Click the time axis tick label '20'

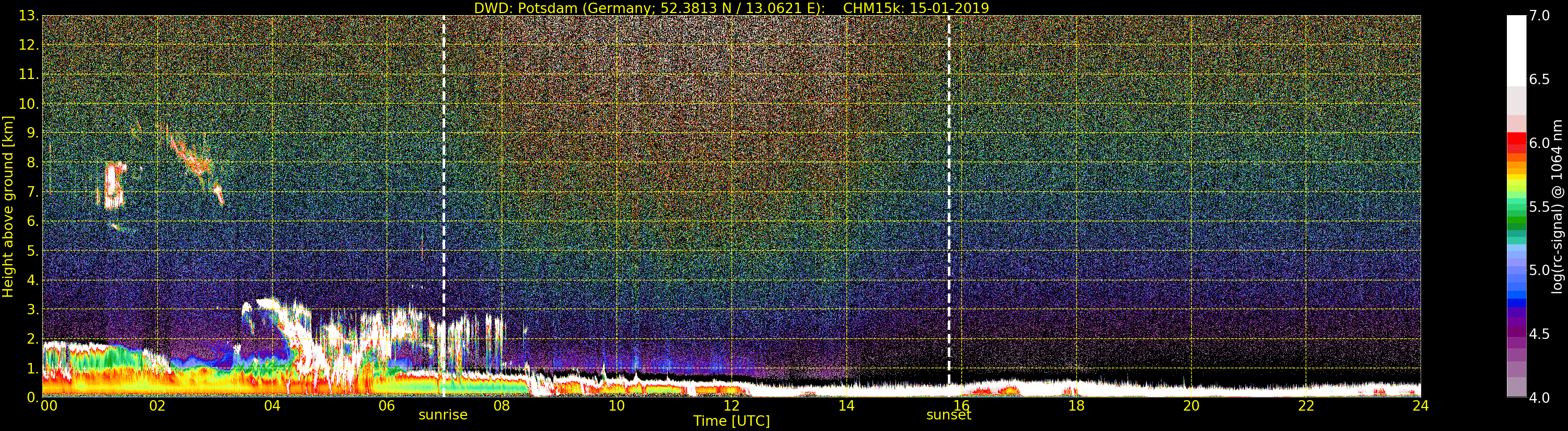pyautogui.click(x=1191, y=405)
